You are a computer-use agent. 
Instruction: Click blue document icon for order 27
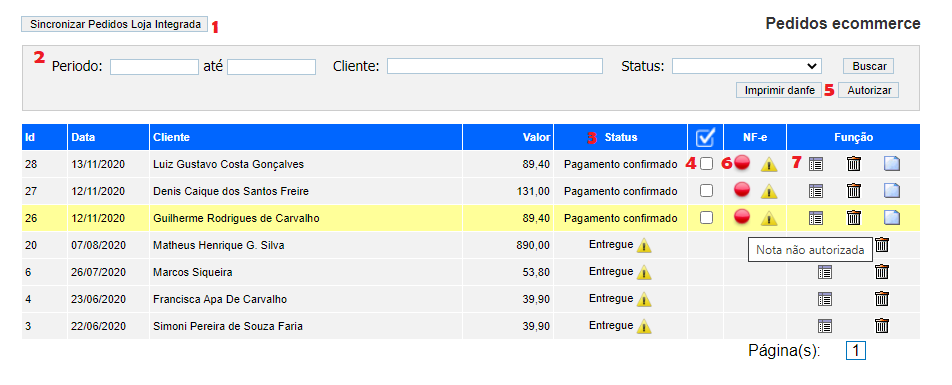pos(892,191)
